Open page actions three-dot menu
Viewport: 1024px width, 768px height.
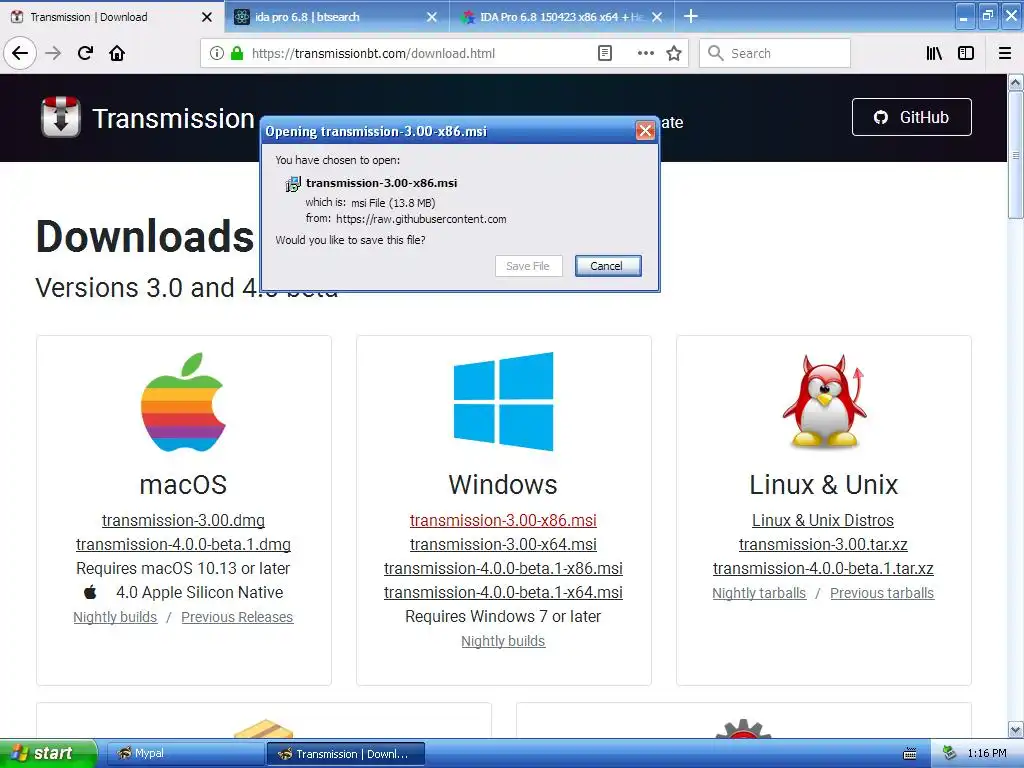[645, 54]
